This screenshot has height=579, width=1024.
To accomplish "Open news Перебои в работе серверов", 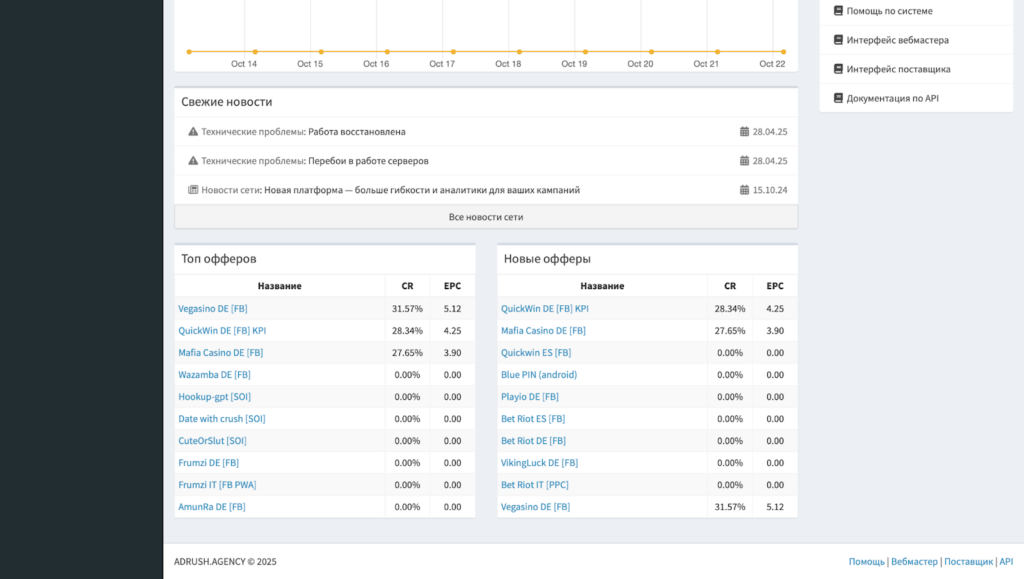I will (368, 161).
